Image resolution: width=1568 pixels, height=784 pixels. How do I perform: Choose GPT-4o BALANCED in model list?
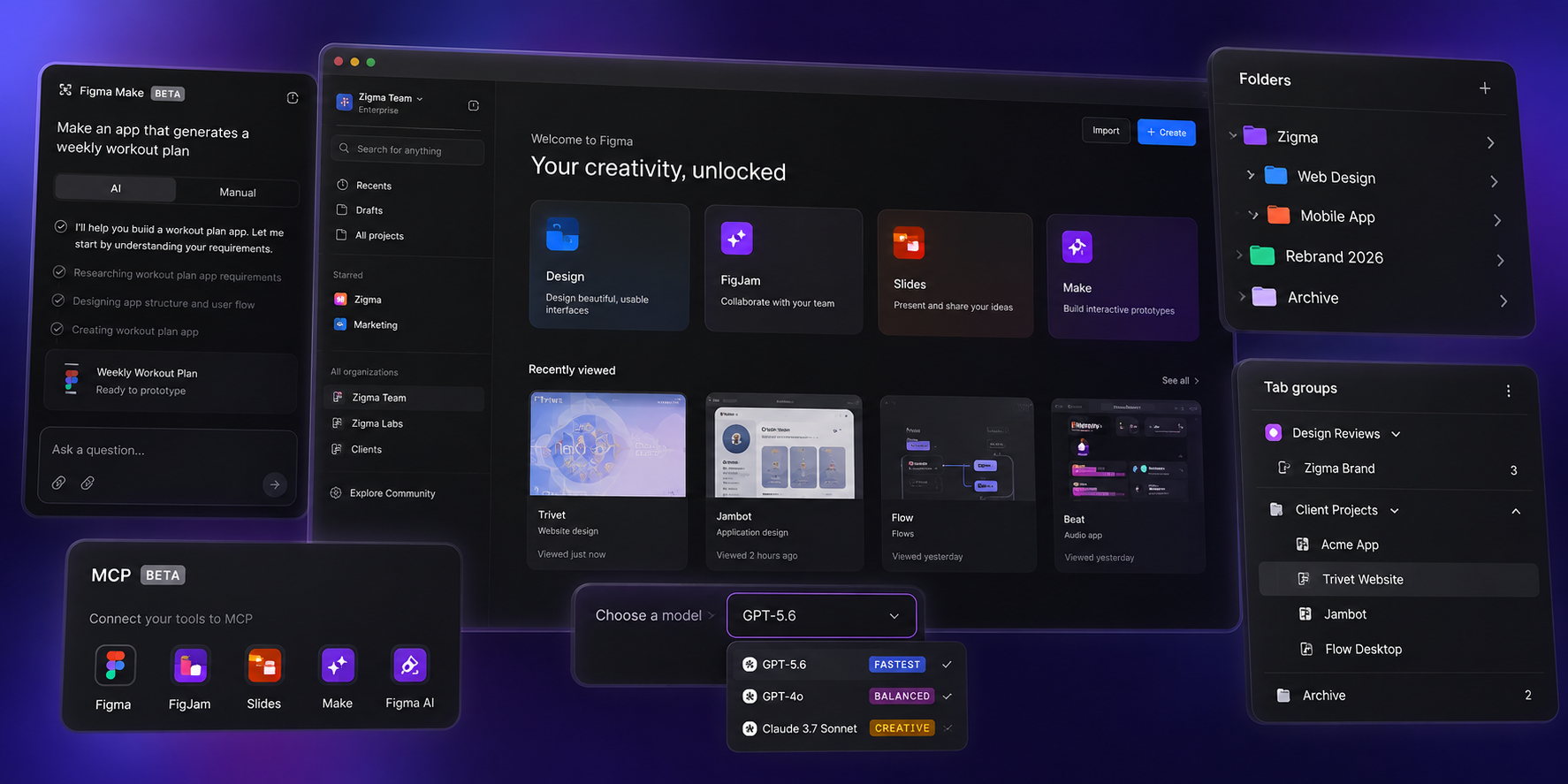click(x=847, y=696)
